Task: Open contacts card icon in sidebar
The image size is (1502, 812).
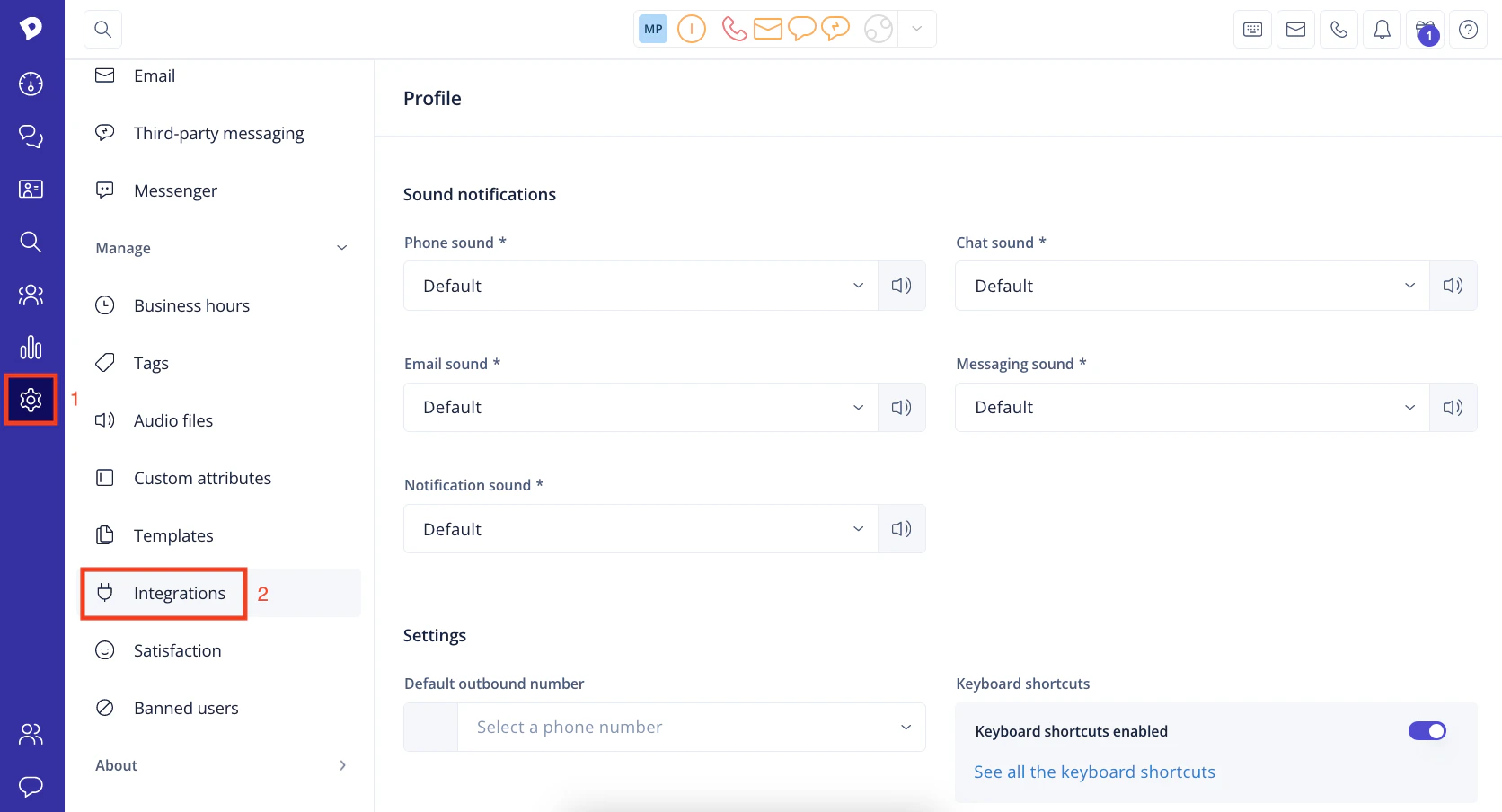Action: 31,189
